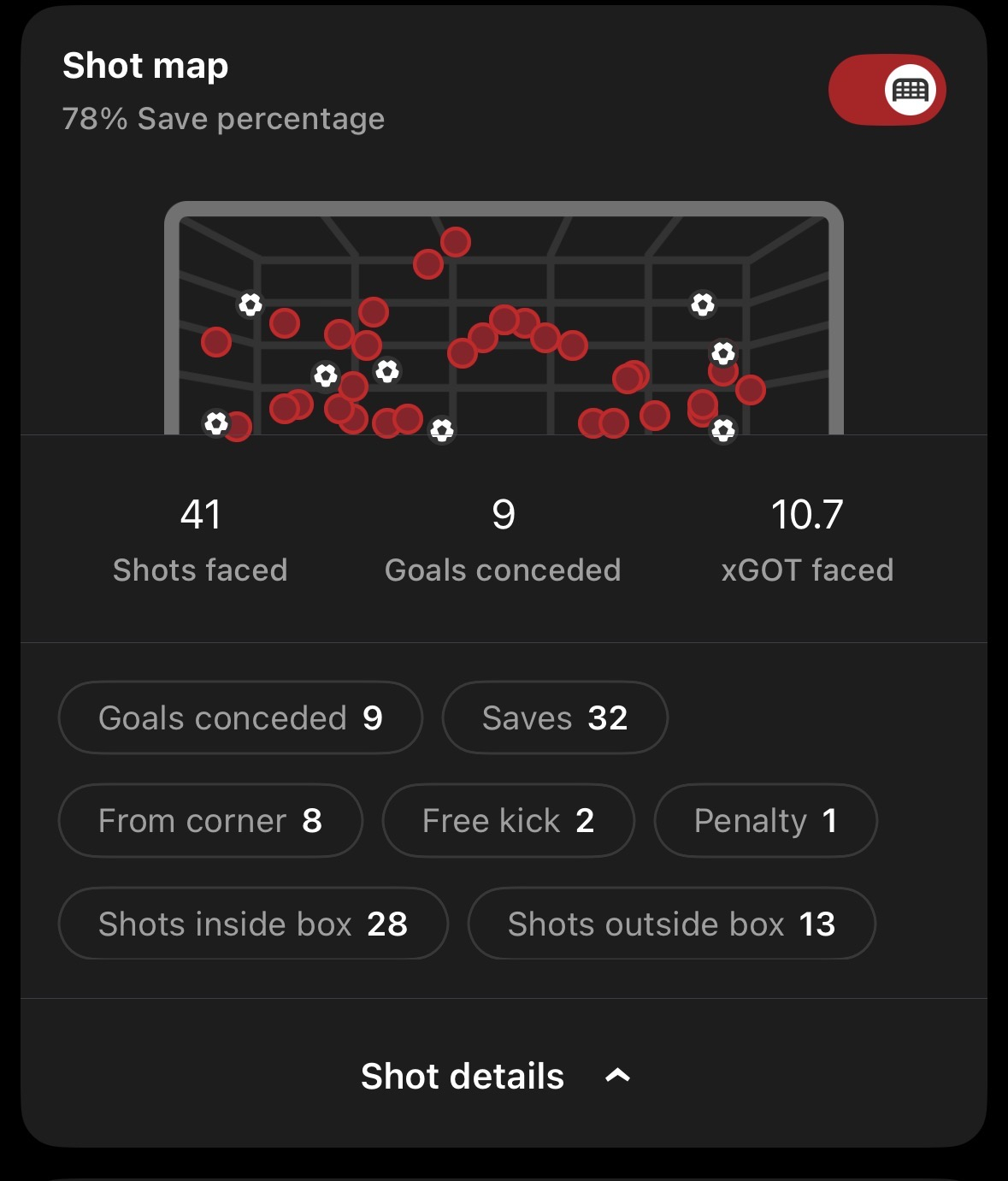The image size is (1008, 1181).
Task: Select the Saves 32 filter chip
Action: coord(554,717)
